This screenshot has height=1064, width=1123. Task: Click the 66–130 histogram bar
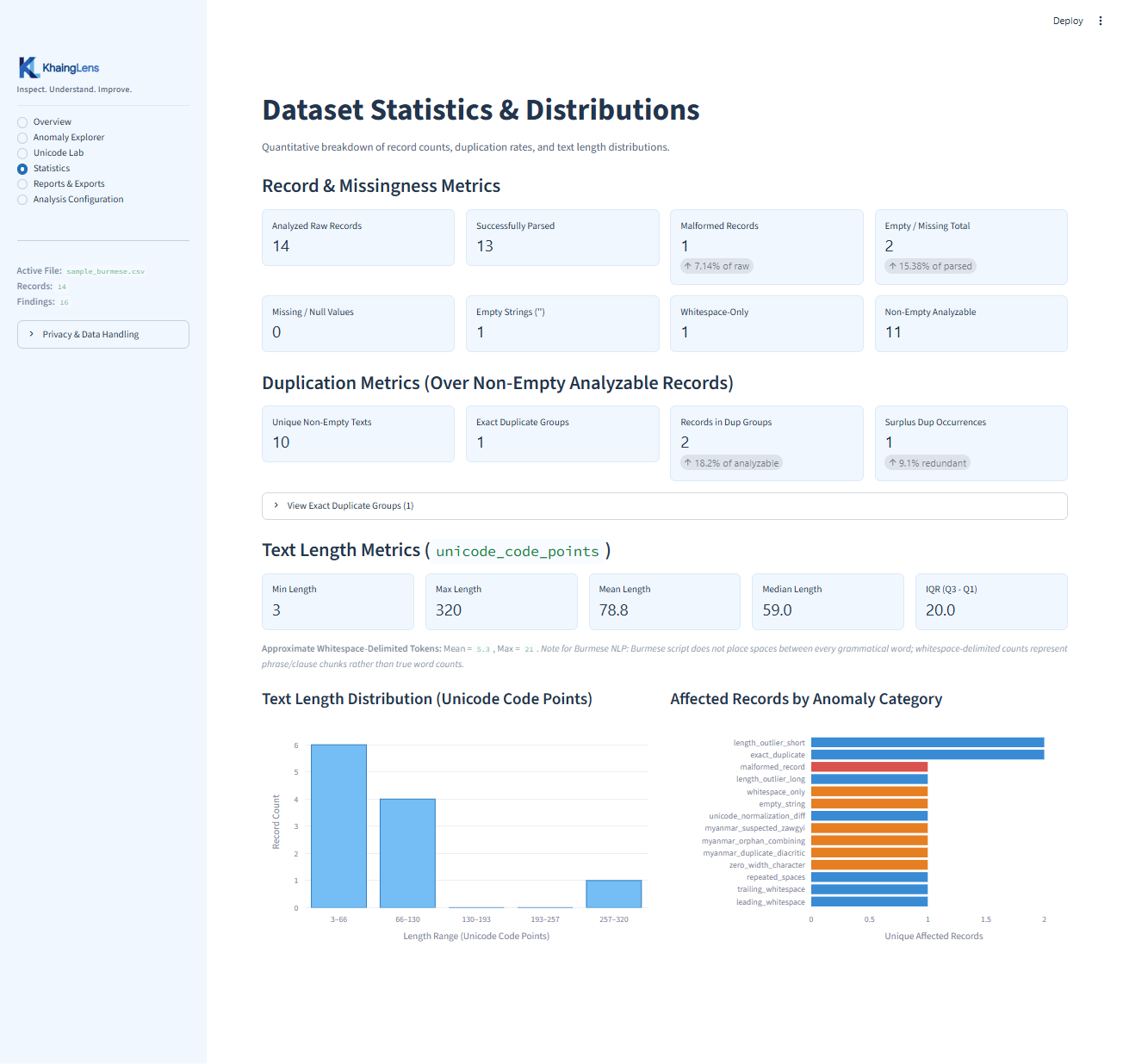pyautogui.click(x=407, y=853)
